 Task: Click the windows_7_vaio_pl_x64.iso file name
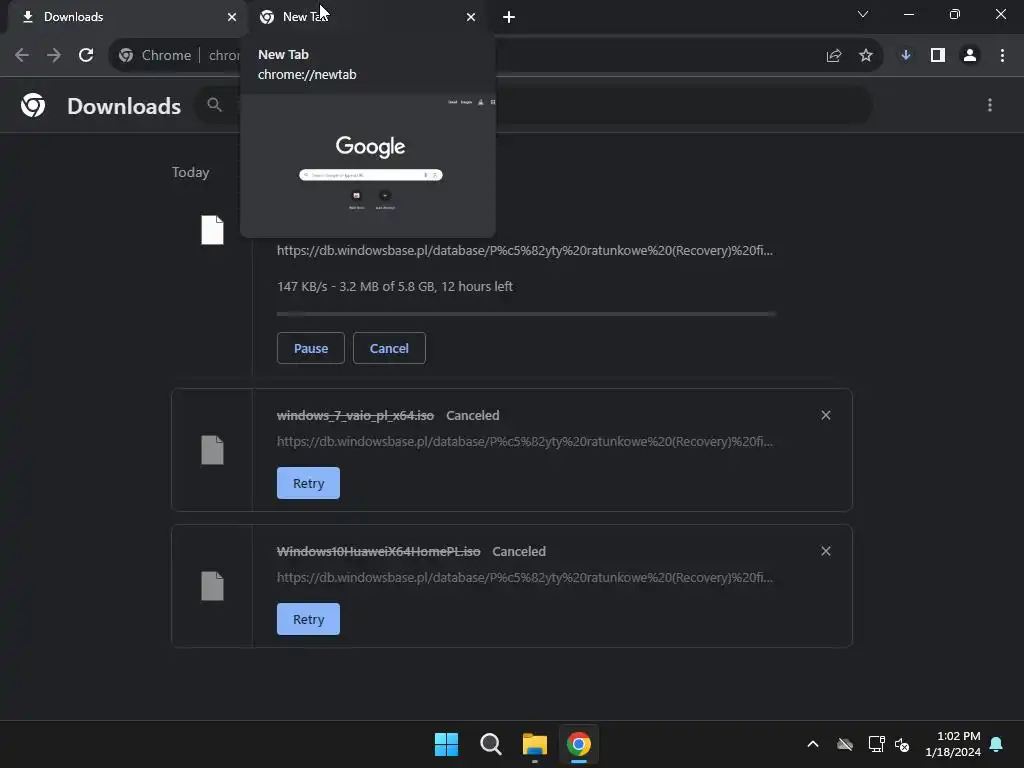click(x=355, y=415)
